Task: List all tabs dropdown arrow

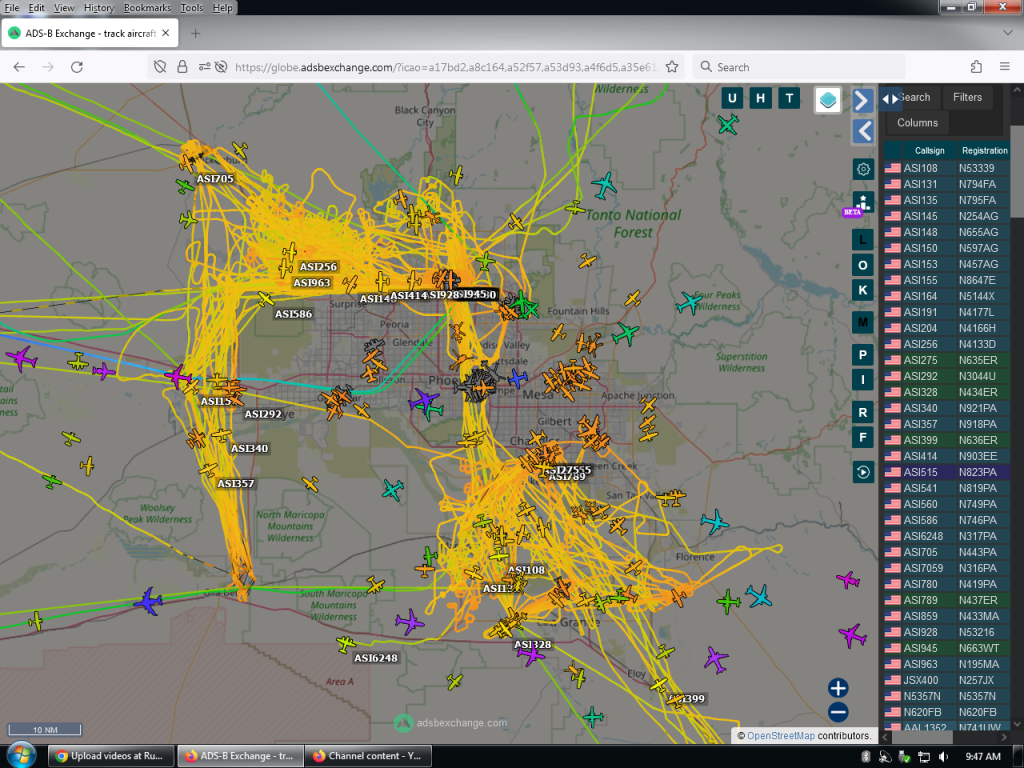Action: tap(1007, 33)
